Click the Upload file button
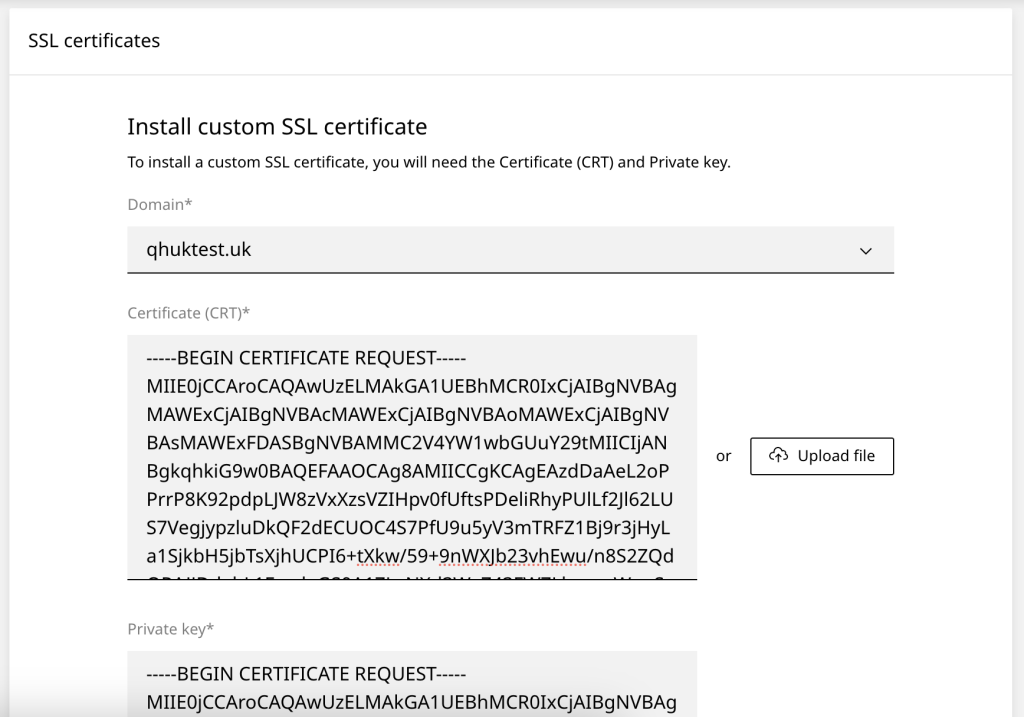 point(822,456)
